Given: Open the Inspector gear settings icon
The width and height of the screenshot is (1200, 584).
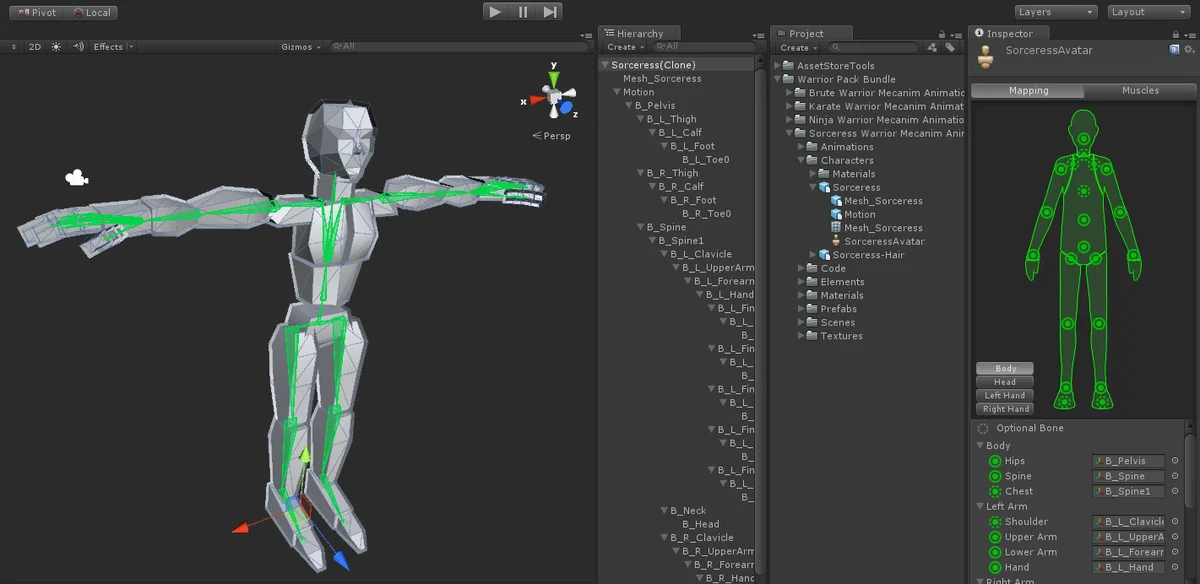Looking at the screenshot, I should (x=1188, y=49).
